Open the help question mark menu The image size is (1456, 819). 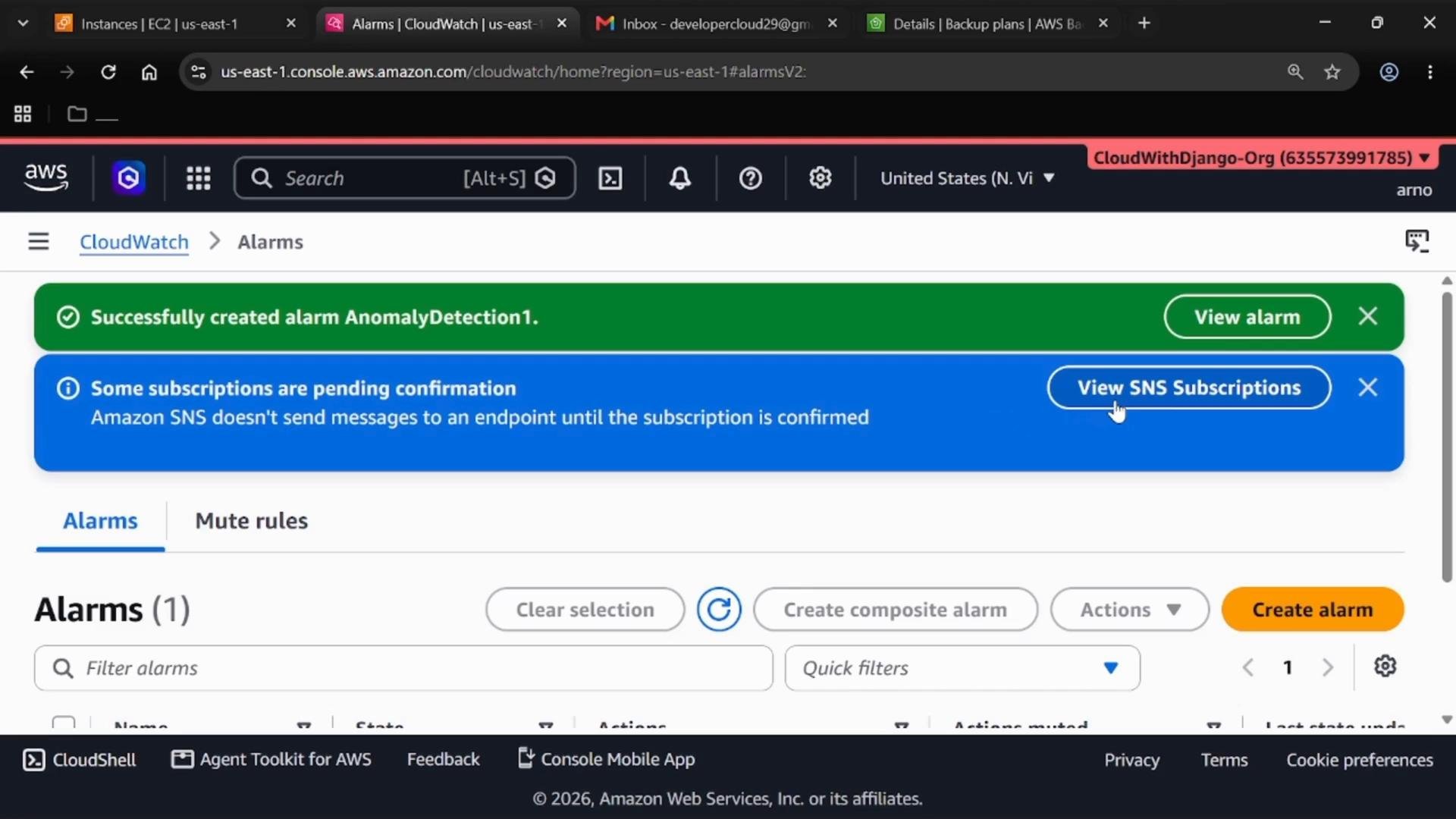[x=750, y=178]
